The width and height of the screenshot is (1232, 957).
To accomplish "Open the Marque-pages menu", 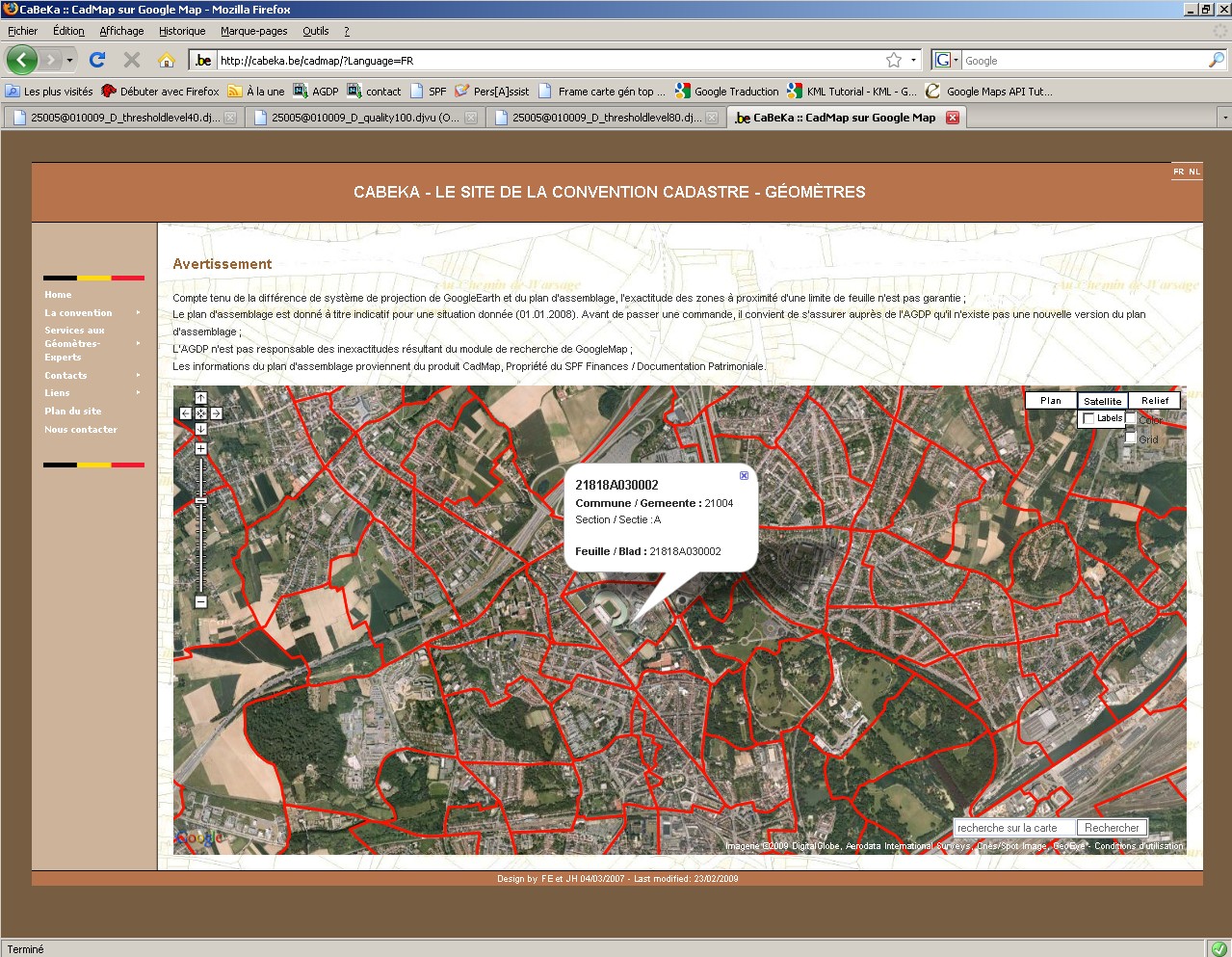I will [253, 31].
